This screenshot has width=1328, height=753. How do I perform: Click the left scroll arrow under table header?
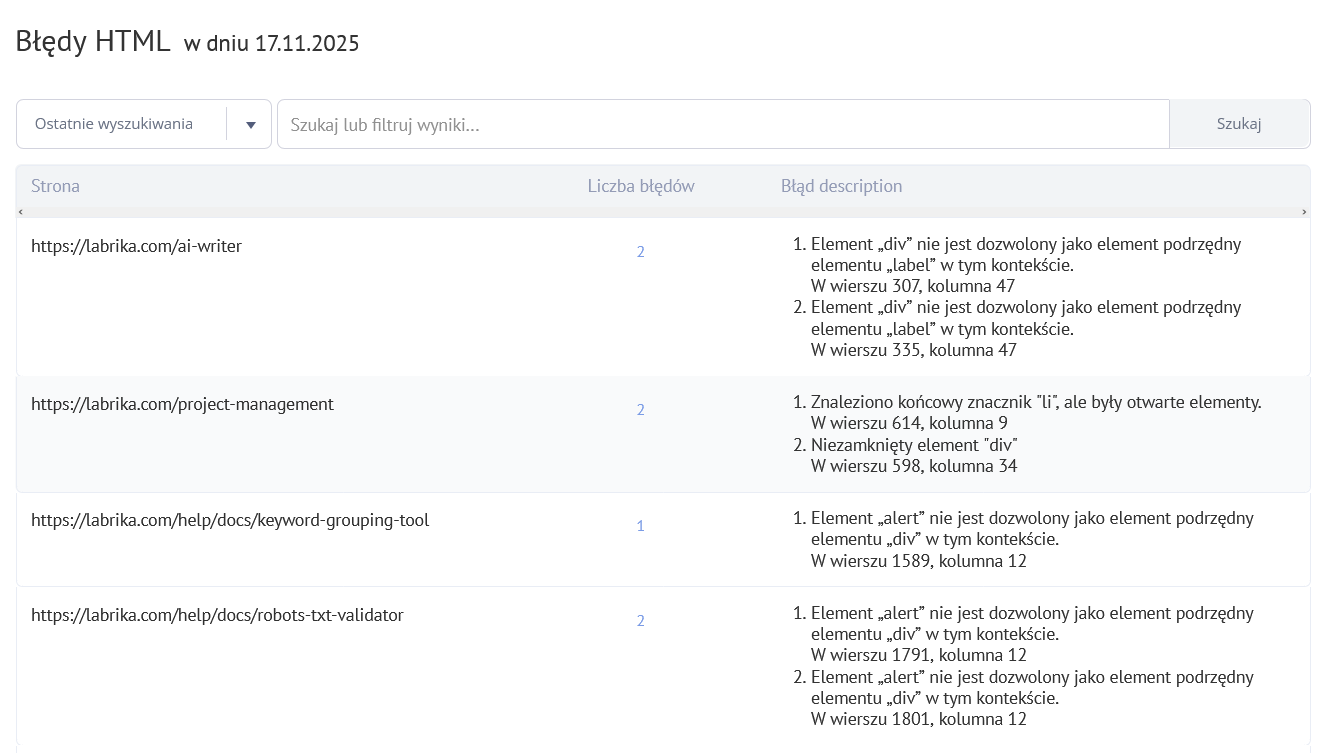(x=20, y=212)
